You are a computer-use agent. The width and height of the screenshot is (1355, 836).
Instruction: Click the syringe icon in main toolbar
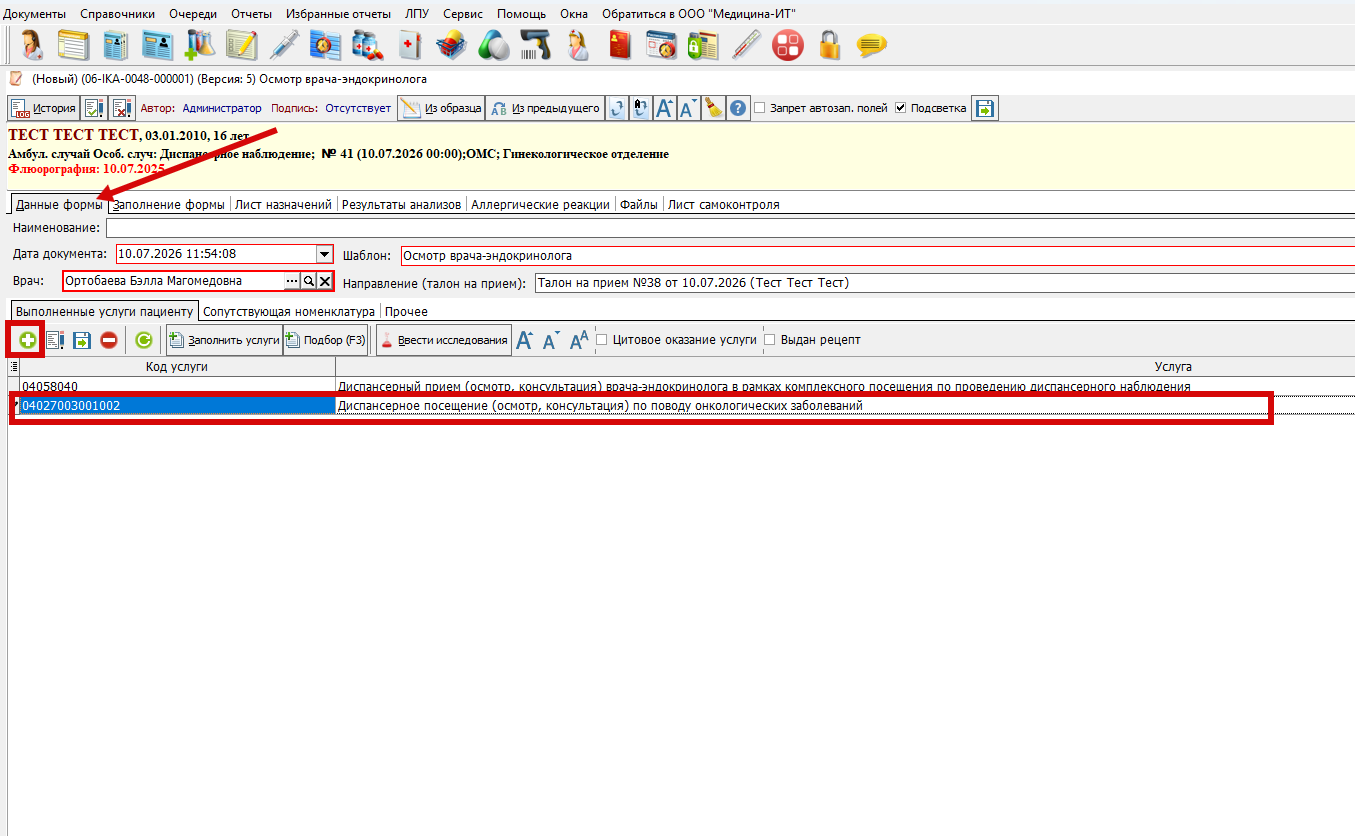coord(284,44)
